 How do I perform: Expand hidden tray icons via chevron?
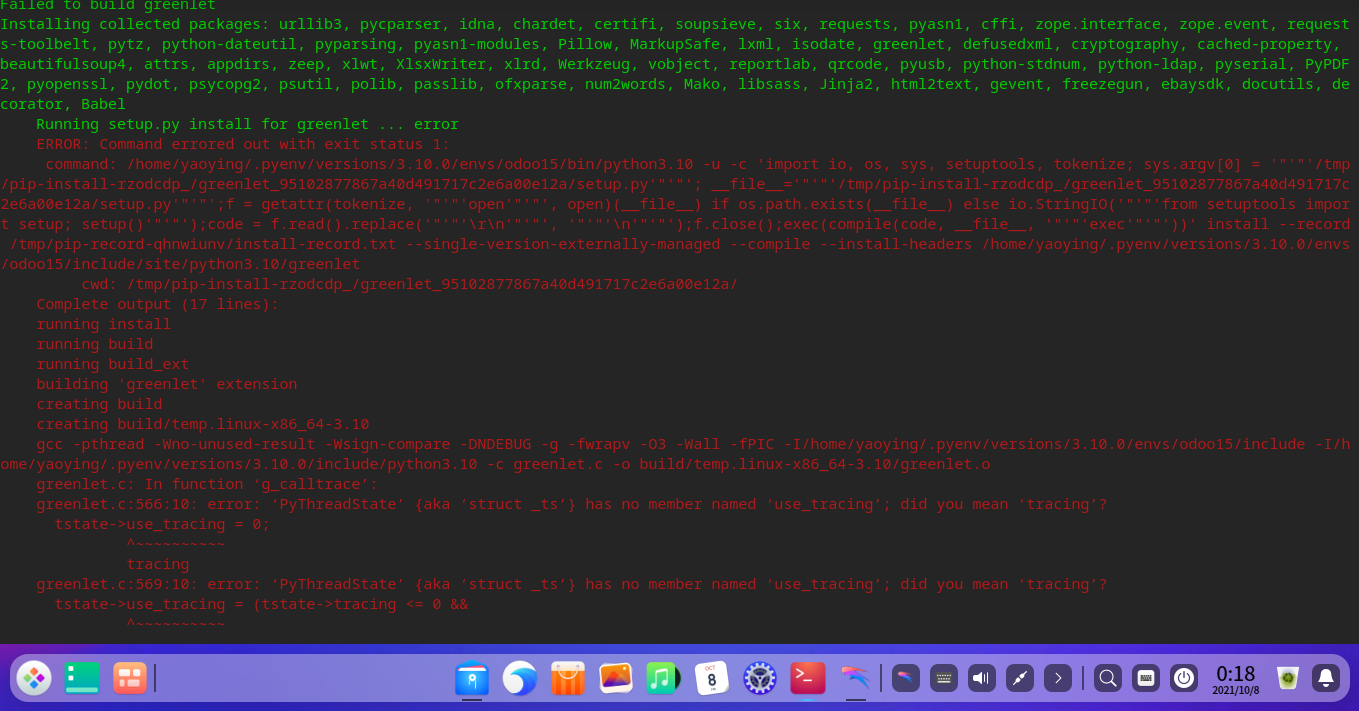point(1058,678)
